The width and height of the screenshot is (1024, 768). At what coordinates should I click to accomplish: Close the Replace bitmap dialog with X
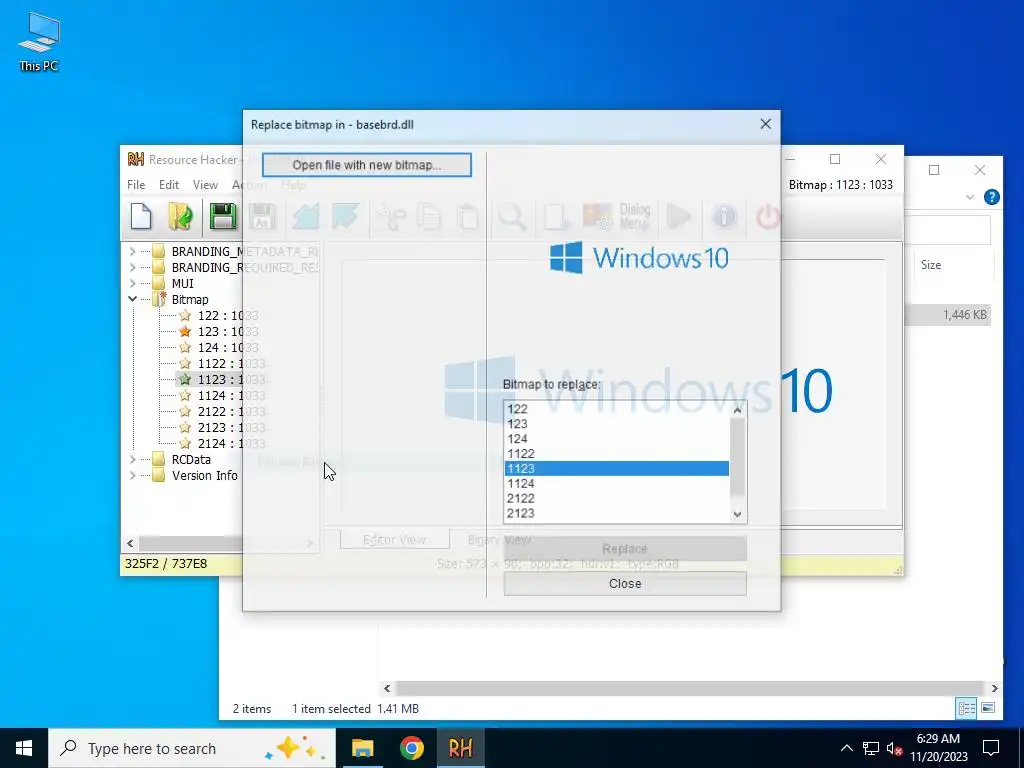pos(765,124)
